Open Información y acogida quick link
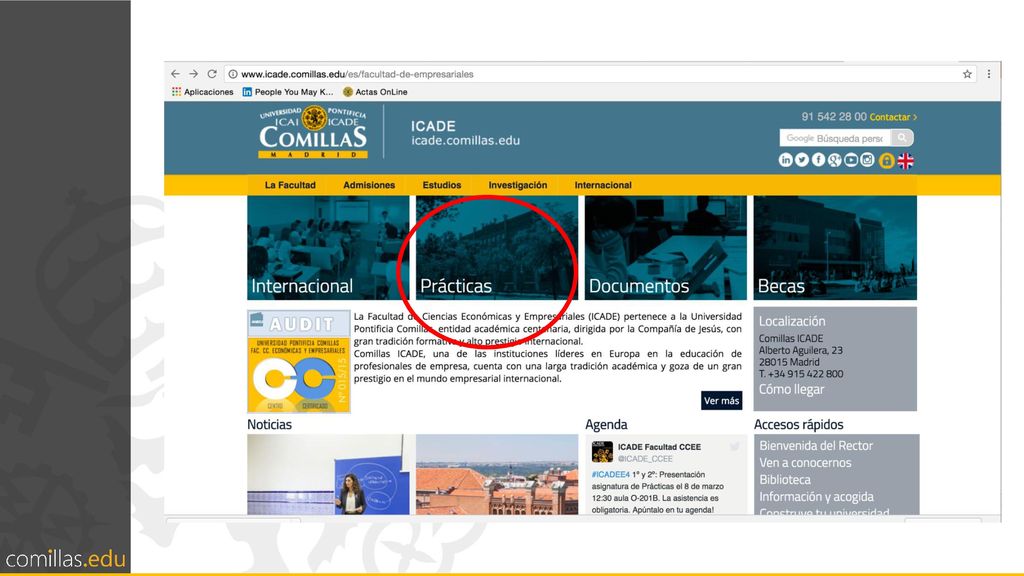Viewport: 1024px width, 576px height. pos(816,496)
